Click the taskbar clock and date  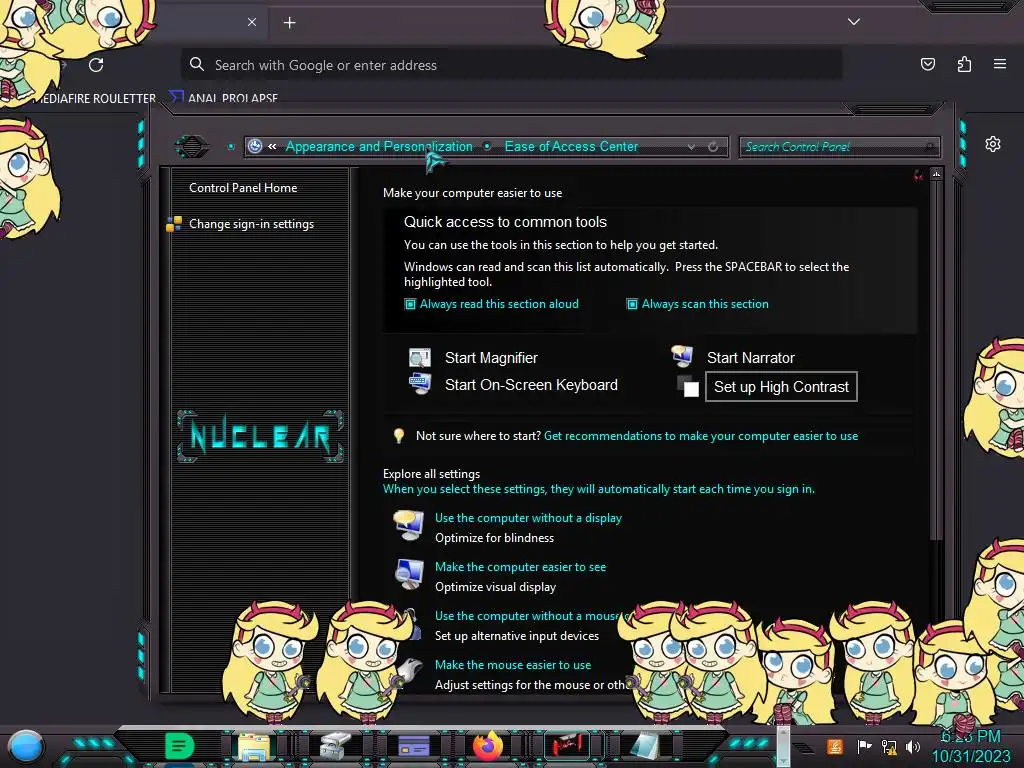click(x=970, y=746)
